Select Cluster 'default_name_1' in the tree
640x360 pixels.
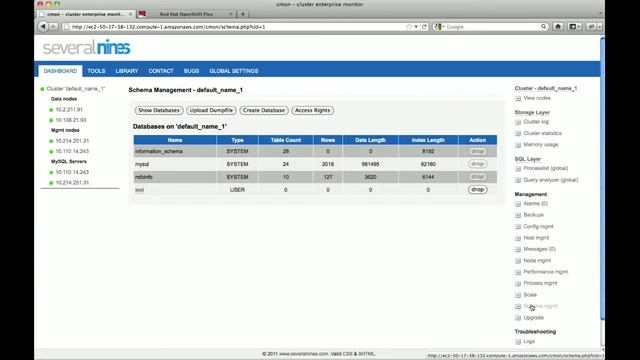76,89
